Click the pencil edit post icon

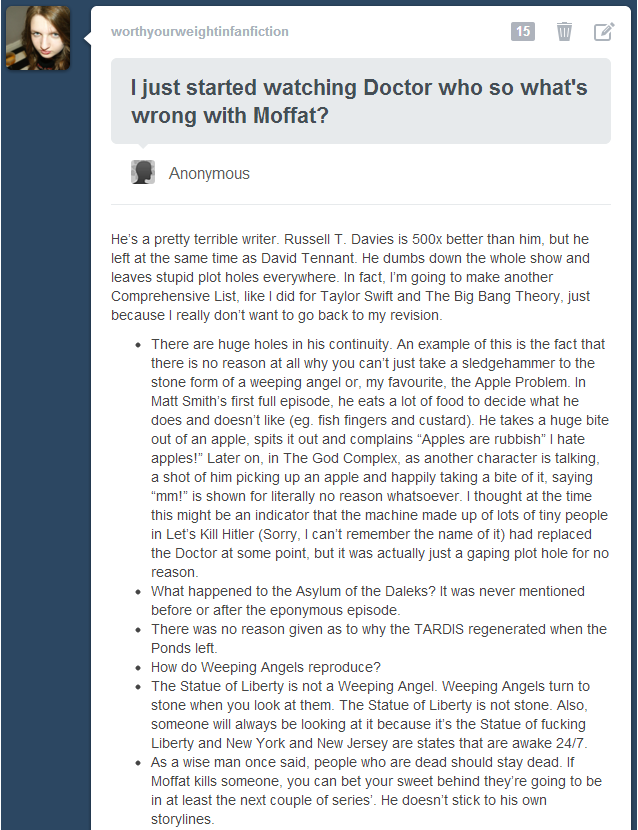604,32
